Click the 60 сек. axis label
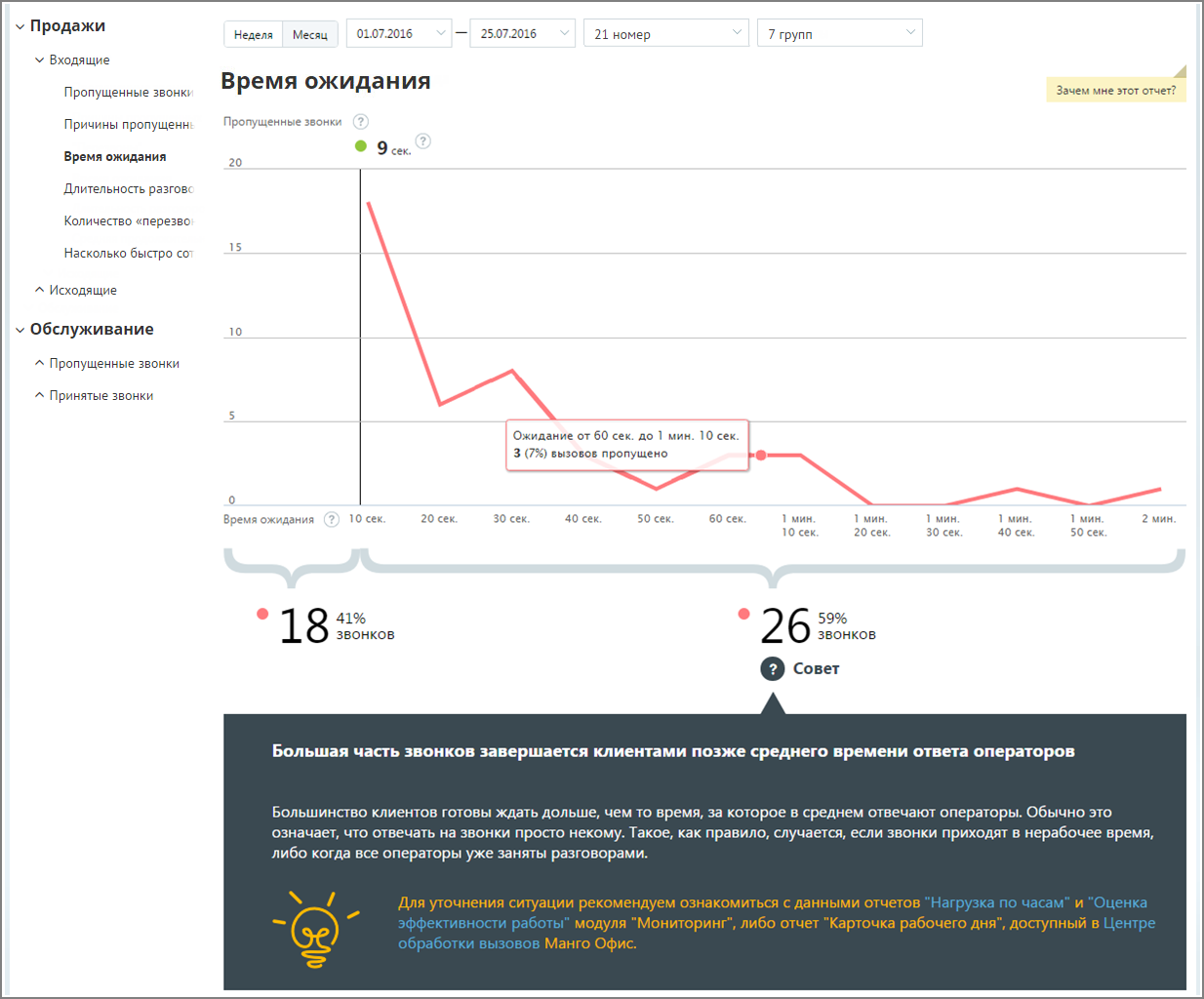 [728, 519]
